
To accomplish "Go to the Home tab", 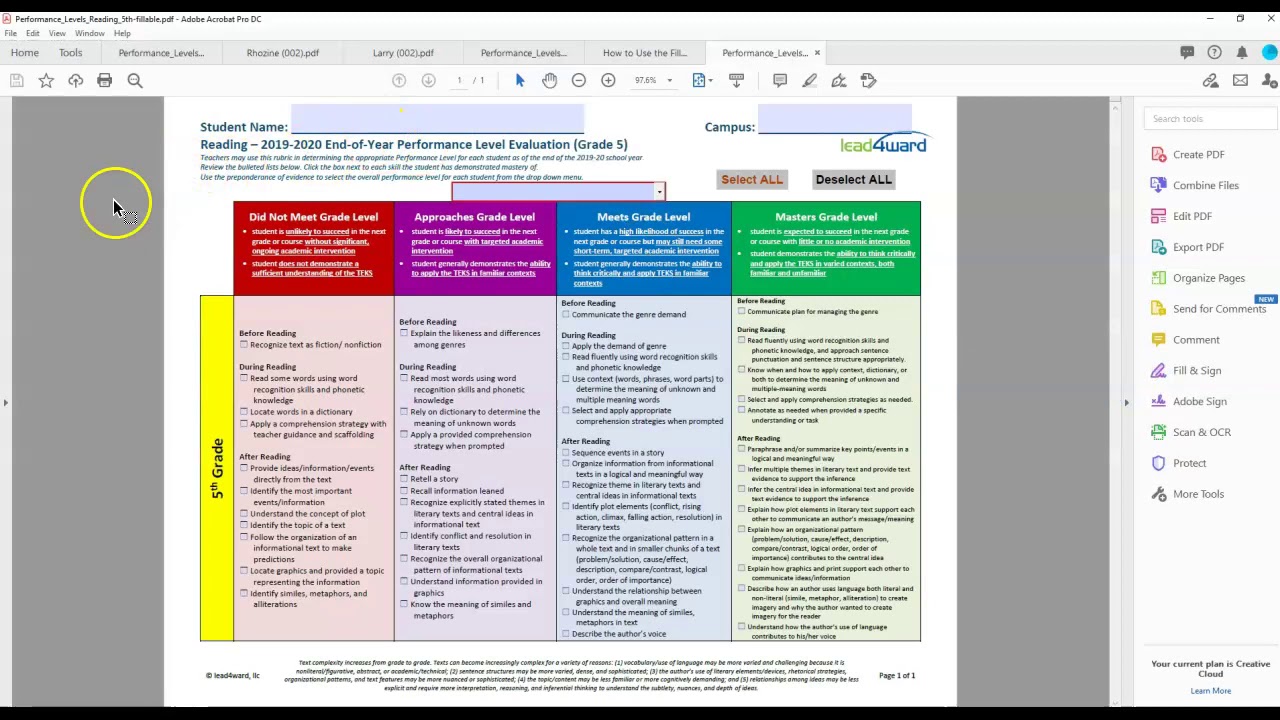I will click(25, 53).
